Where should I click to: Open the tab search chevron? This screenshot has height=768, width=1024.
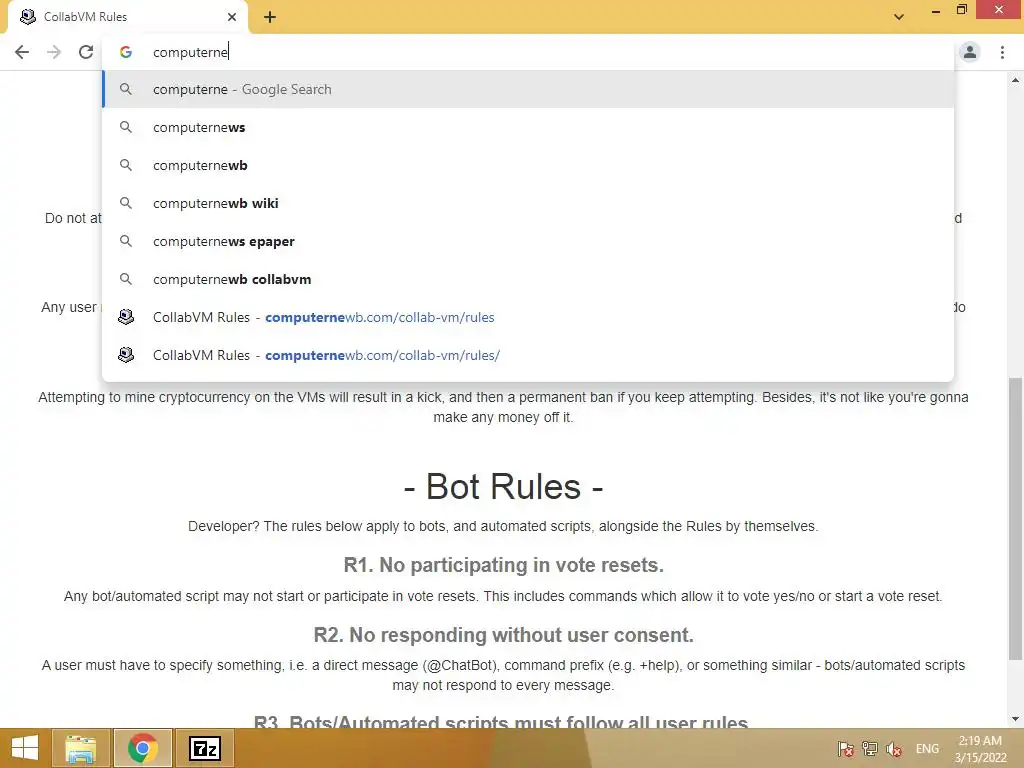point(899,17)
